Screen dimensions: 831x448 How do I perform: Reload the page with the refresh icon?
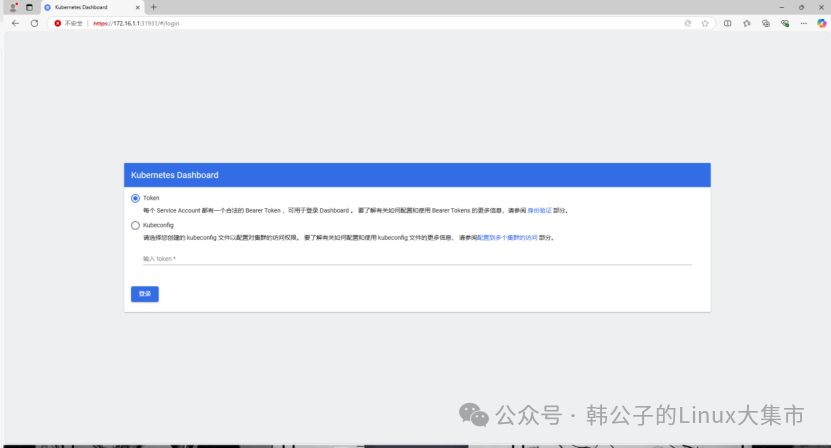click(34, 23)
